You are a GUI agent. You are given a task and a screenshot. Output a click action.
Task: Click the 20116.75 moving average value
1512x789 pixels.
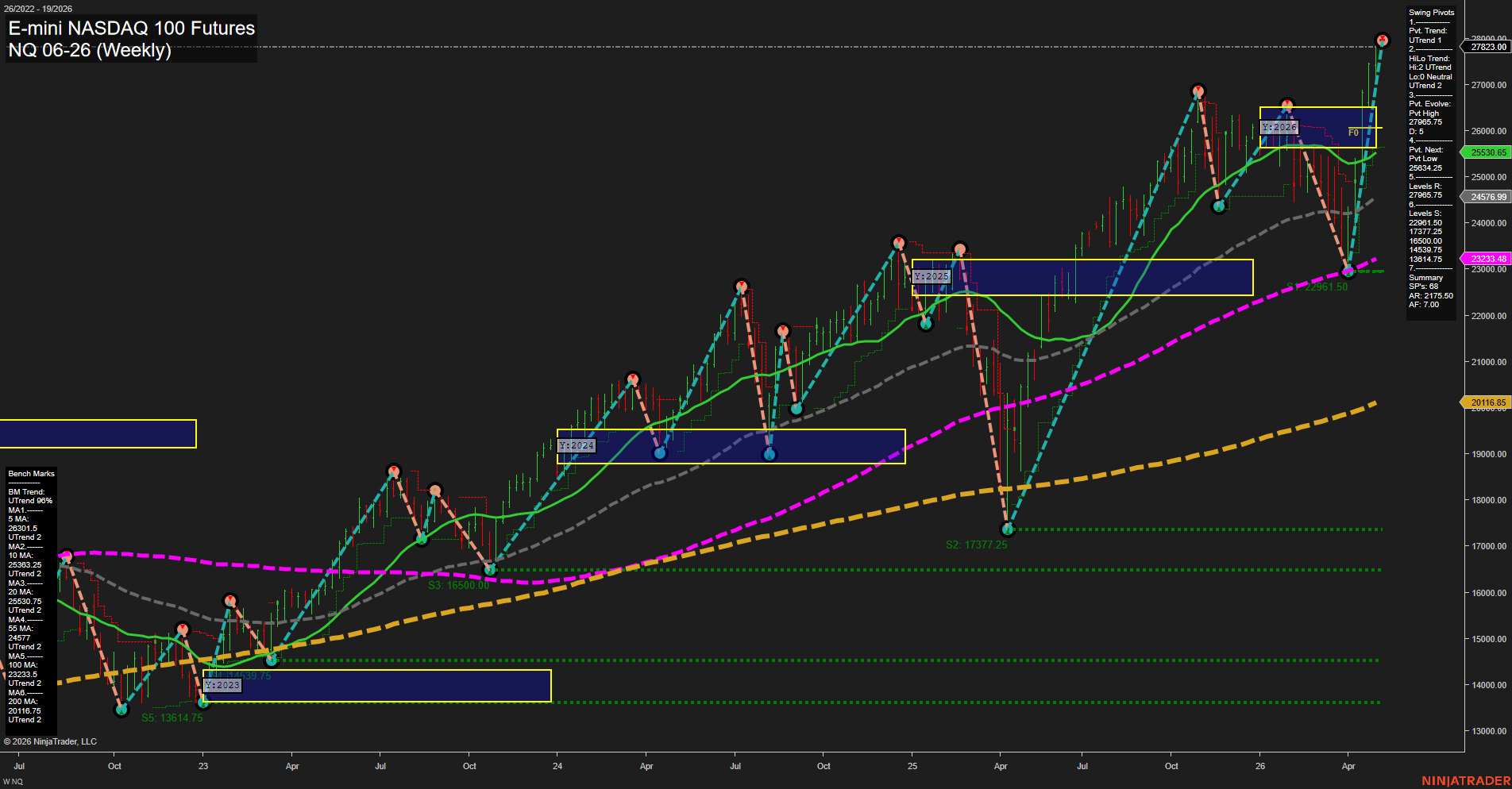pos(25,711)
